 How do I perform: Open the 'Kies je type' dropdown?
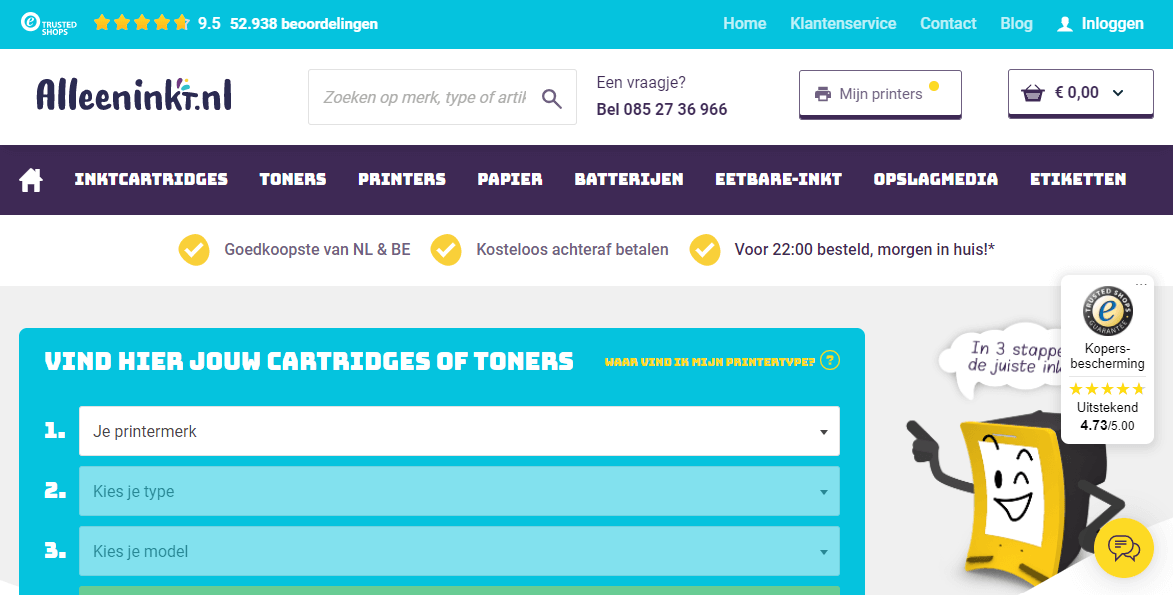tap(459, 491)
